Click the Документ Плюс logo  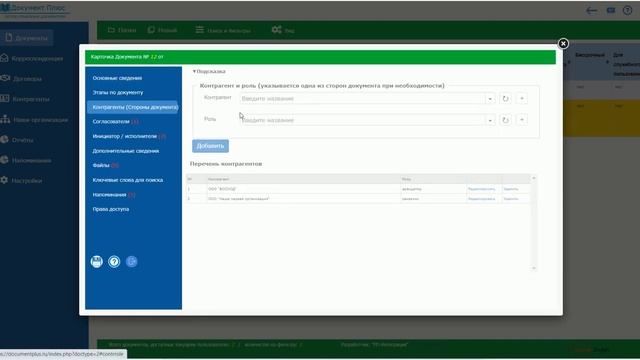click(34, 10)
